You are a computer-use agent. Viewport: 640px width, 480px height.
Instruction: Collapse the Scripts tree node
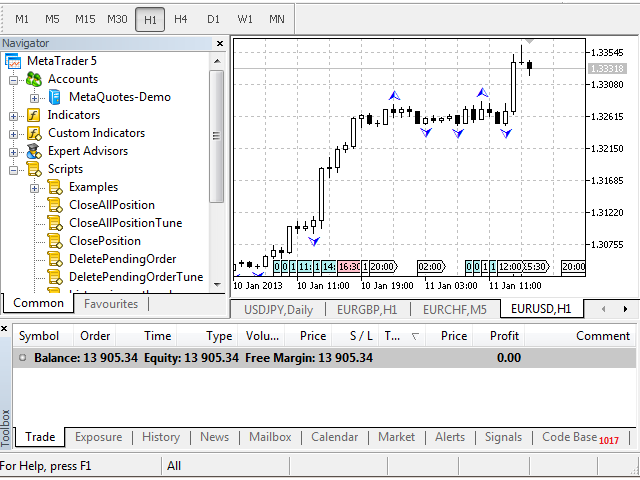(x=14, y=169)
